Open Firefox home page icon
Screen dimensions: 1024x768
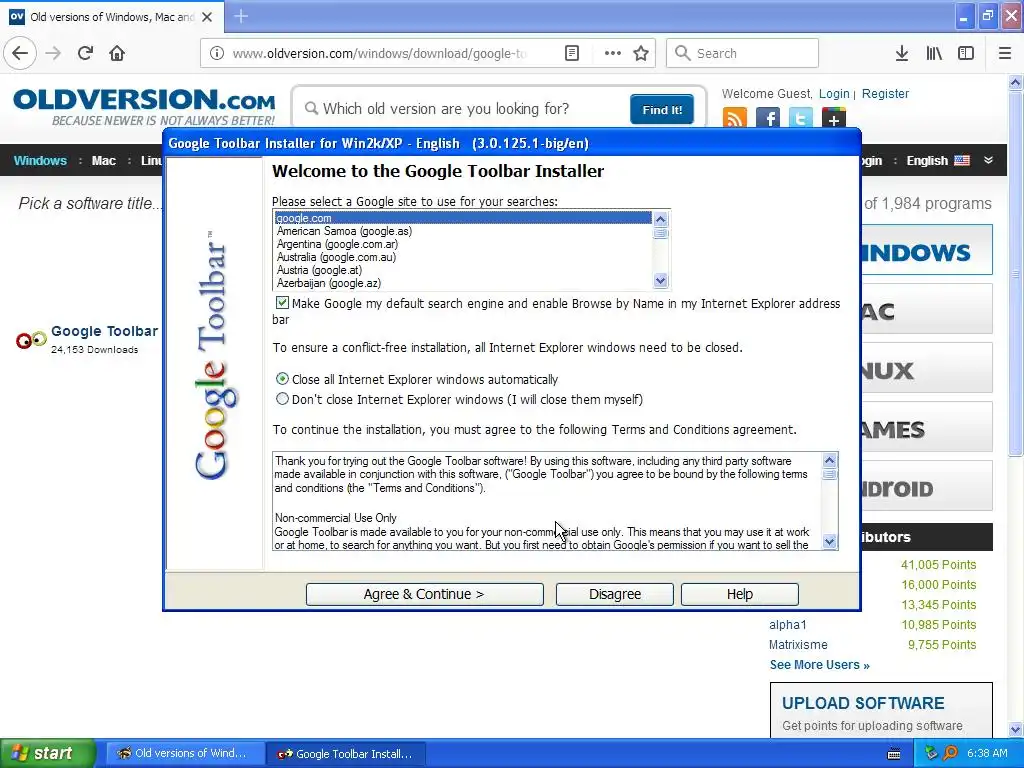(x=117, y=53)
